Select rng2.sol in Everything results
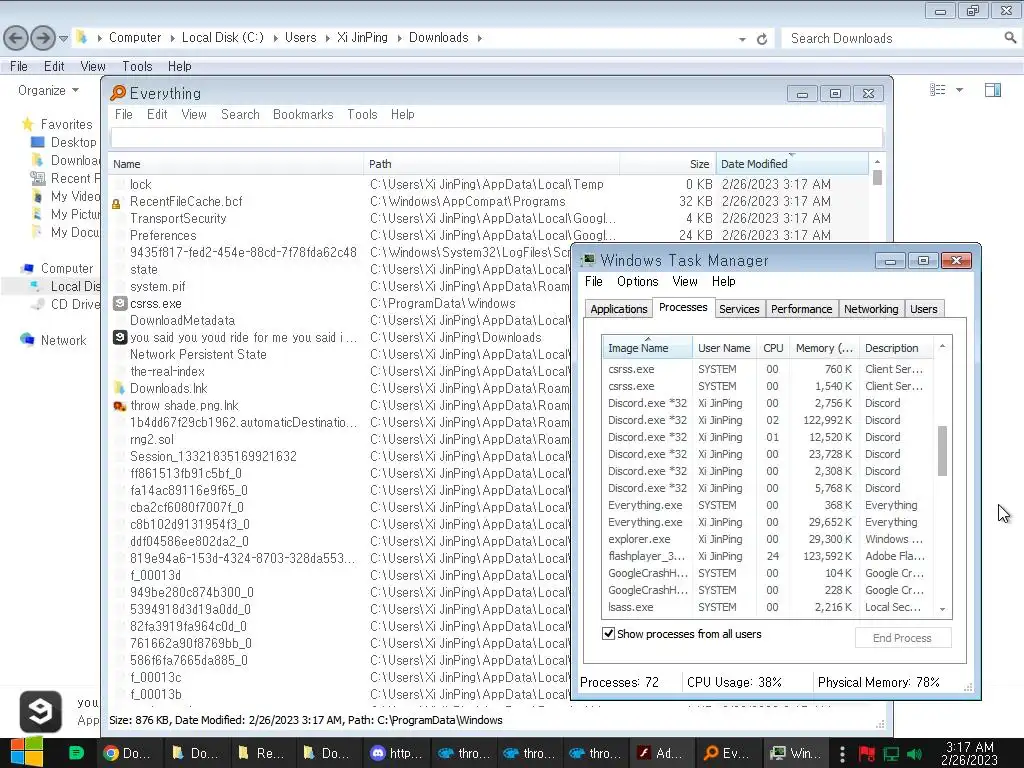Screen dimensions: 1024x768 pos(152,440)
